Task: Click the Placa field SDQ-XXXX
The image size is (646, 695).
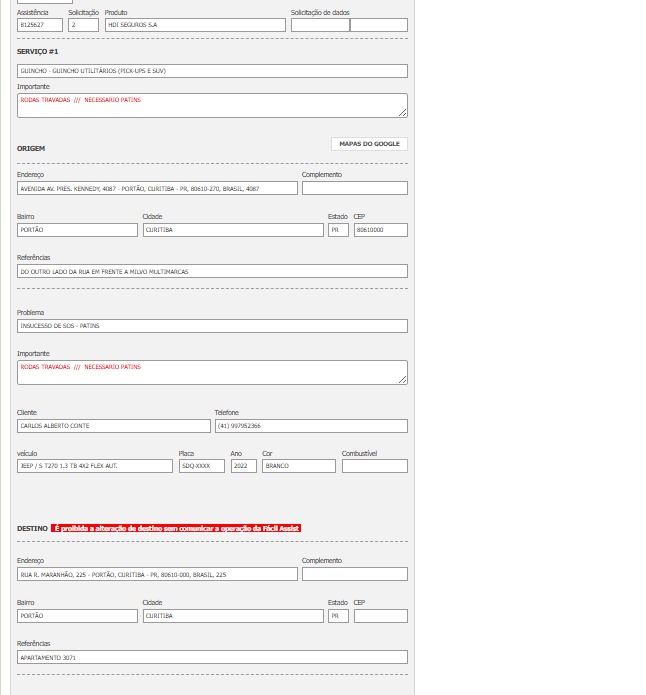Action: pos(202,466)
